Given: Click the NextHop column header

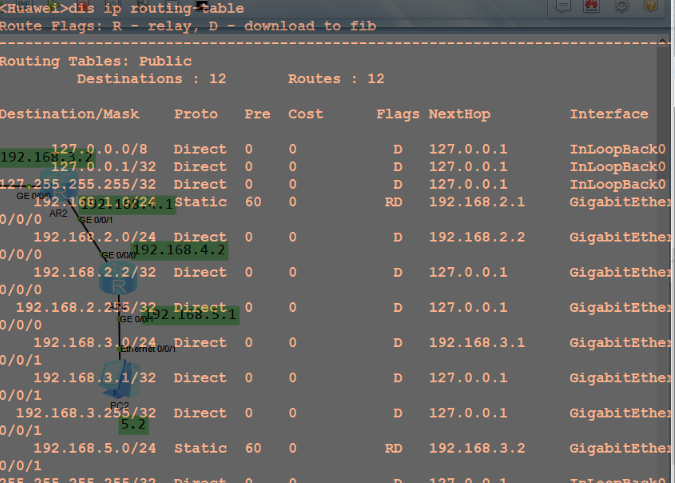Looking at the screenshot, I should pyautogui.click(x=459, y=115).
